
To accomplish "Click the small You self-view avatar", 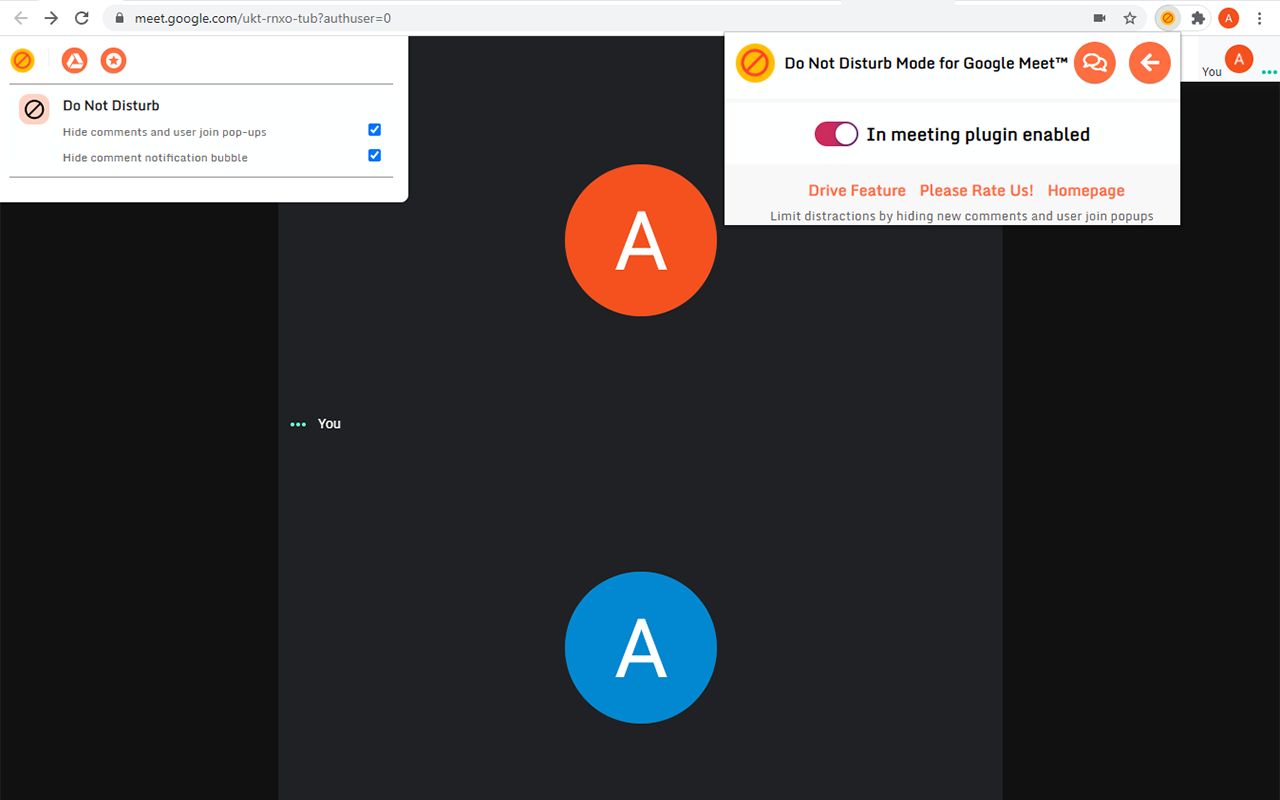I will tap(1239, 59).
